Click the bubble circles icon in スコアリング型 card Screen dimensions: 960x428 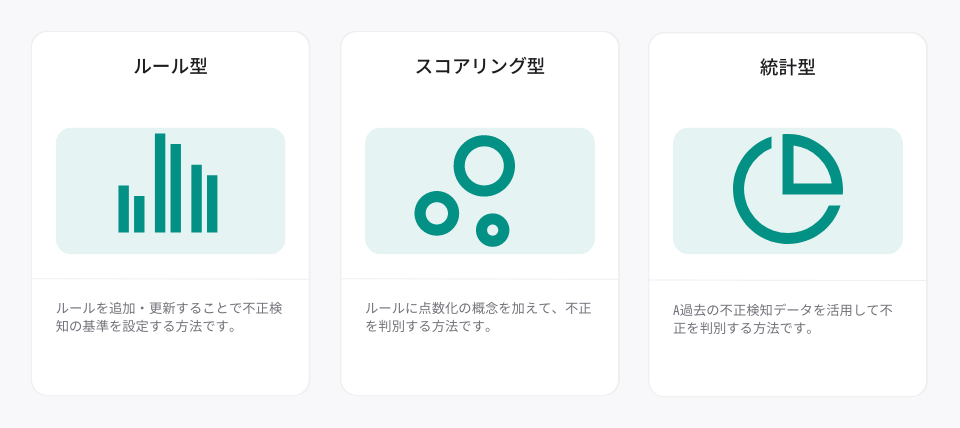pyautogui.click(x=465, y=191)
